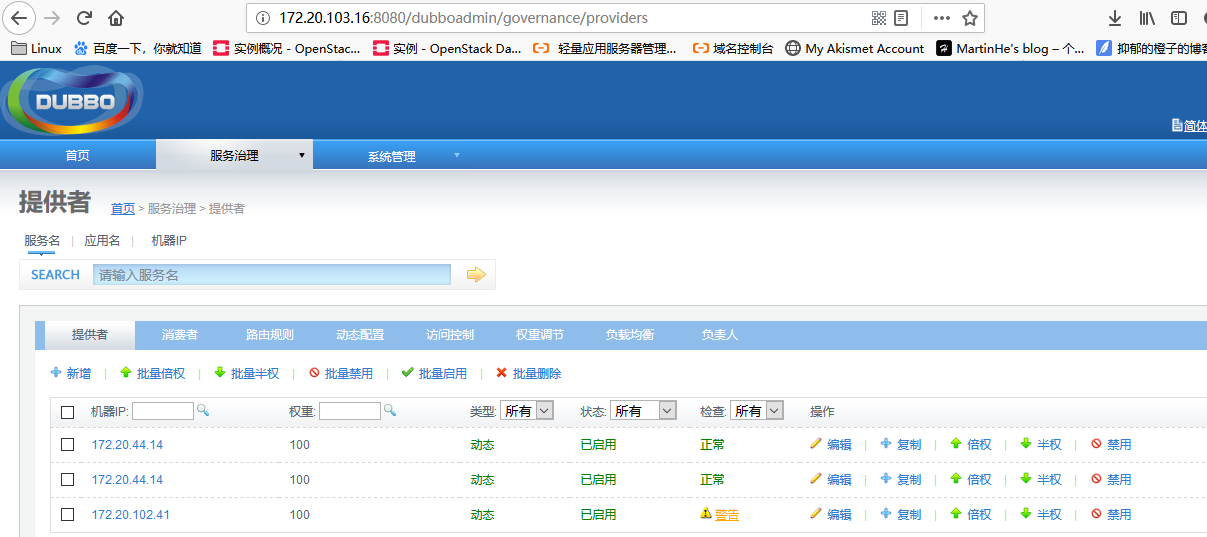Viewport: 1207px width, 537px height.
Task: Select the first 172.20.44.14 row checkbox
Action: coord(68,444)
